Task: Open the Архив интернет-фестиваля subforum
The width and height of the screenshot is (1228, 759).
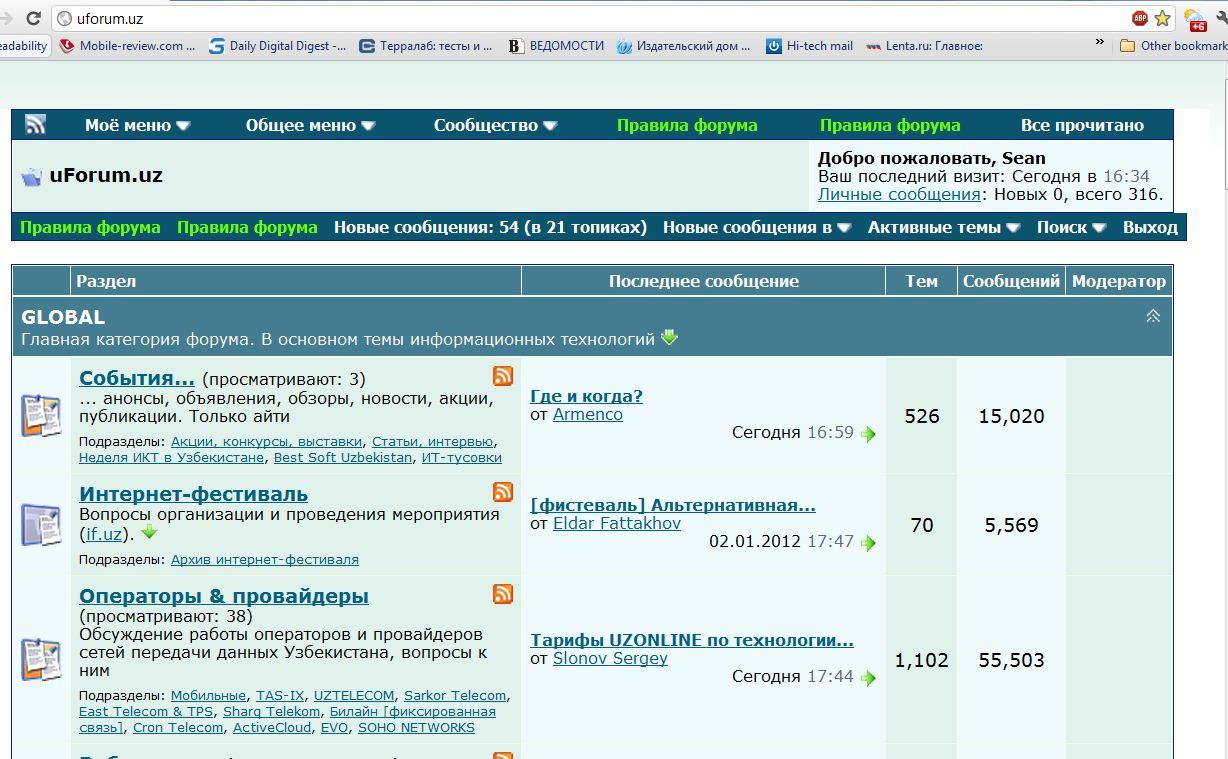Action: (x=265, y=560)
